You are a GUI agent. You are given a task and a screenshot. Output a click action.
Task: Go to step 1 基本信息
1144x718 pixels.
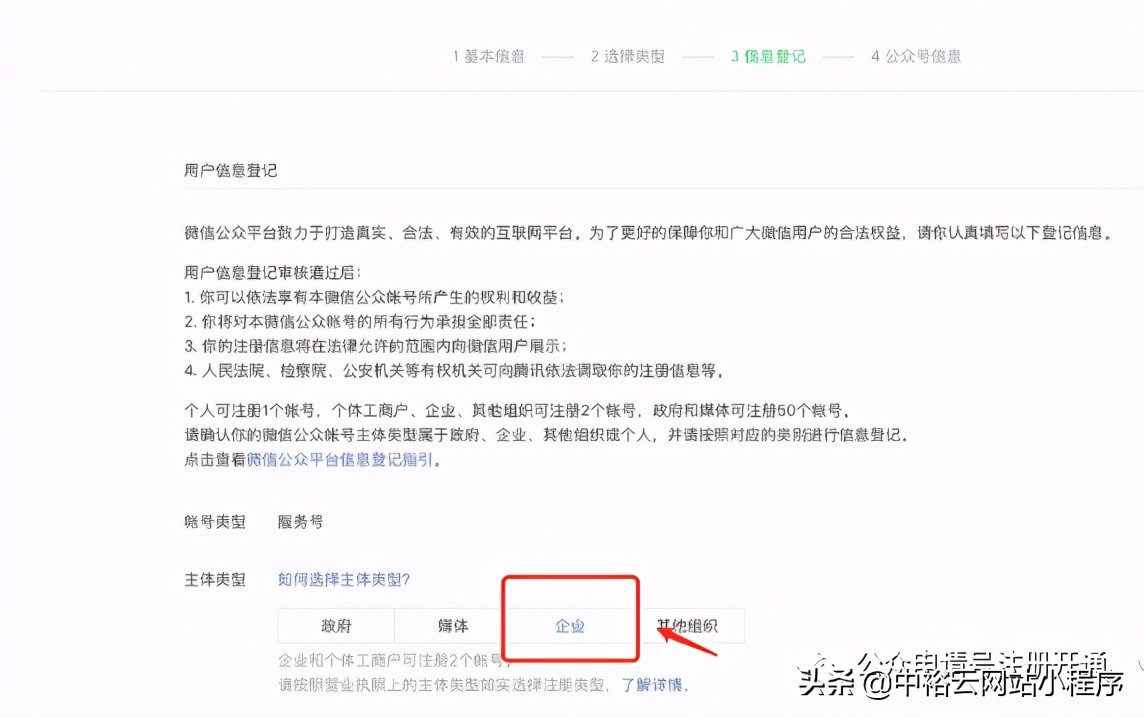click(488, 56)
